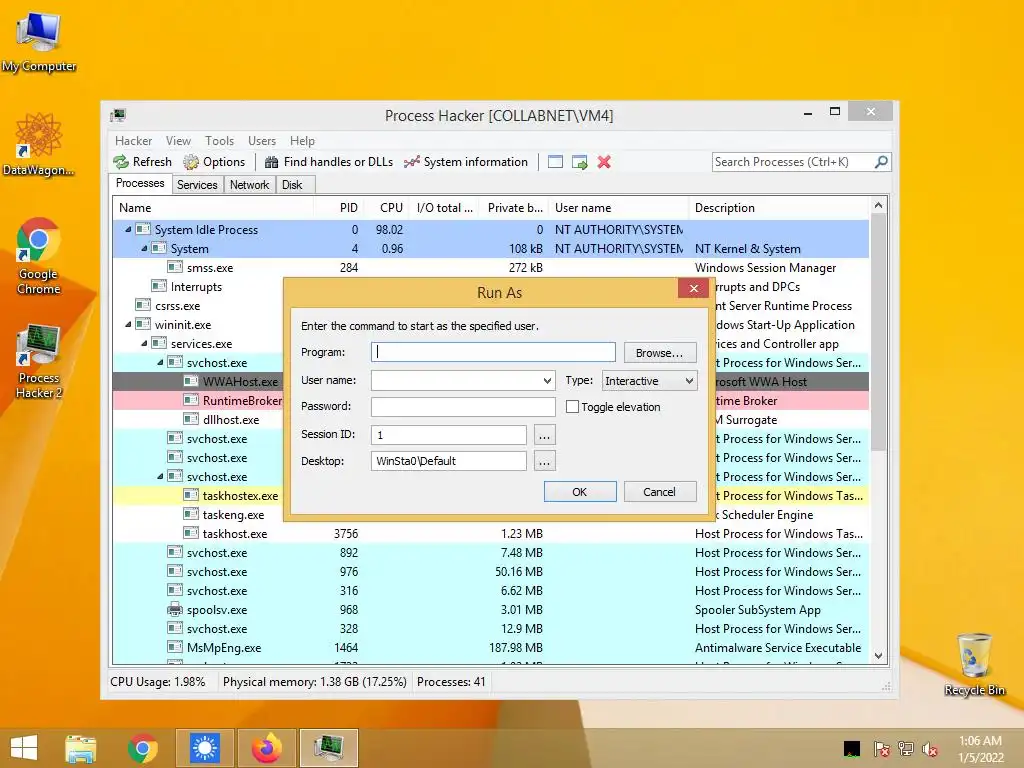Collapse svchost.exe above WWAHost.exe

tap(161, 362)
